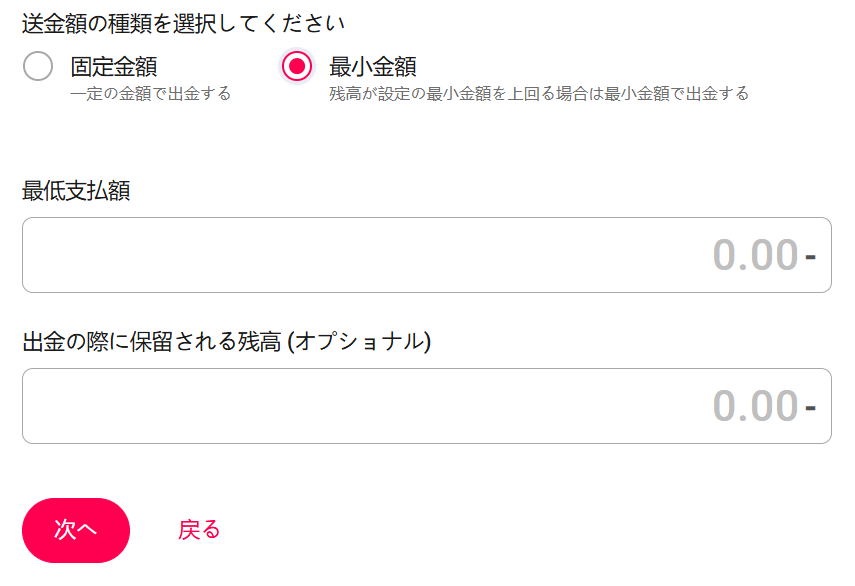The image size is (855, 586).
Task: Go back with the 戻る link
Action: click(x=199, y=530)
